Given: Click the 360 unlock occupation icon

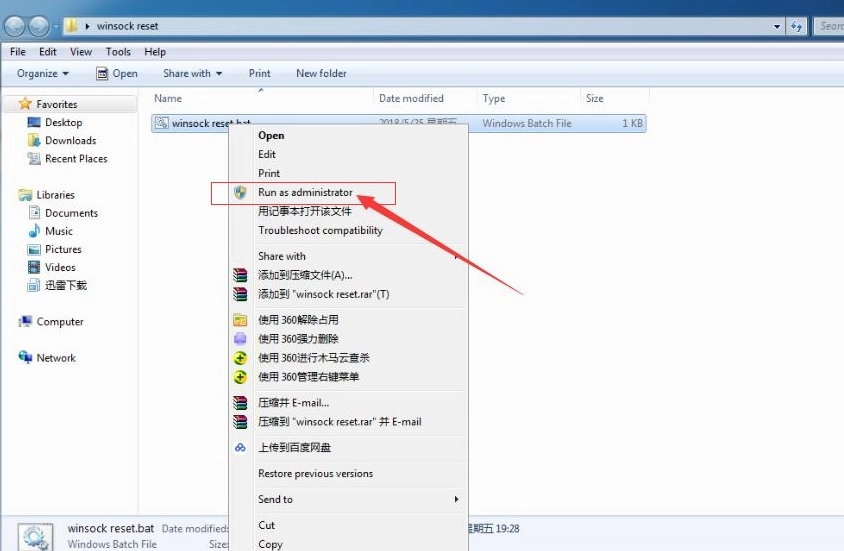Looking at the screenshot, I should (x=240, y=320).
